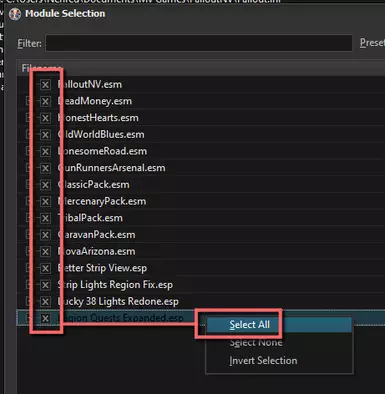Expand the DeadMoney.esm tree node
Image resolution: width=385 pixels, height=394 pixels.
[x=28, y=101]
